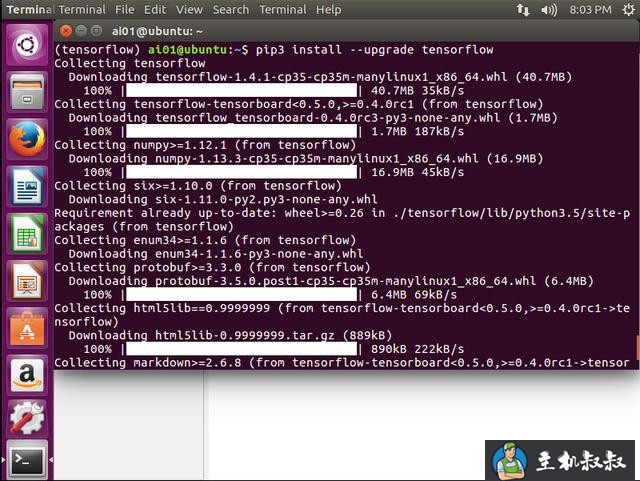640x481 pixels.
Task: Click 'Downloading html5lib-0.9999999.tar.gz' line
Action: [x=230, y=336]
